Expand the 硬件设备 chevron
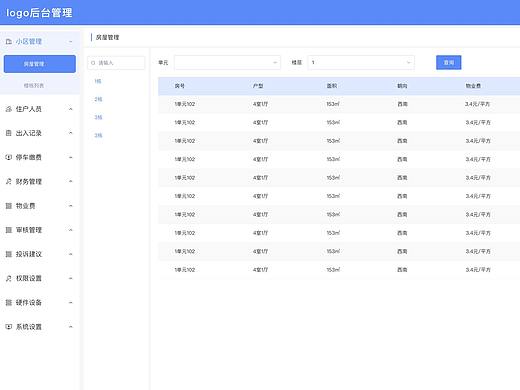 click(x=71, y=302)
